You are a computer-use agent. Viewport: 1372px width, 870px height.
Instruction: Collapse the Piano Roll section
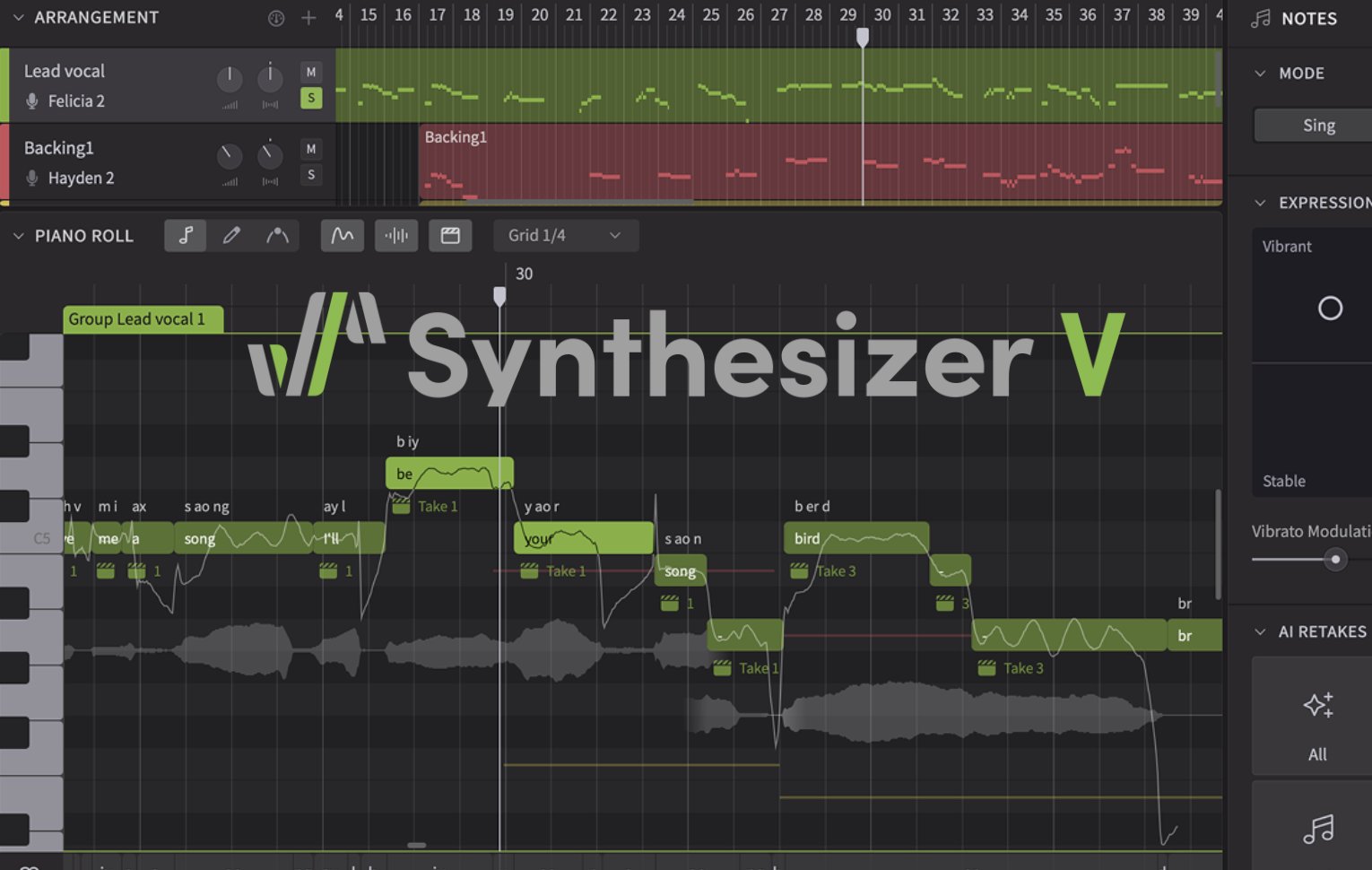pos(18,236)
